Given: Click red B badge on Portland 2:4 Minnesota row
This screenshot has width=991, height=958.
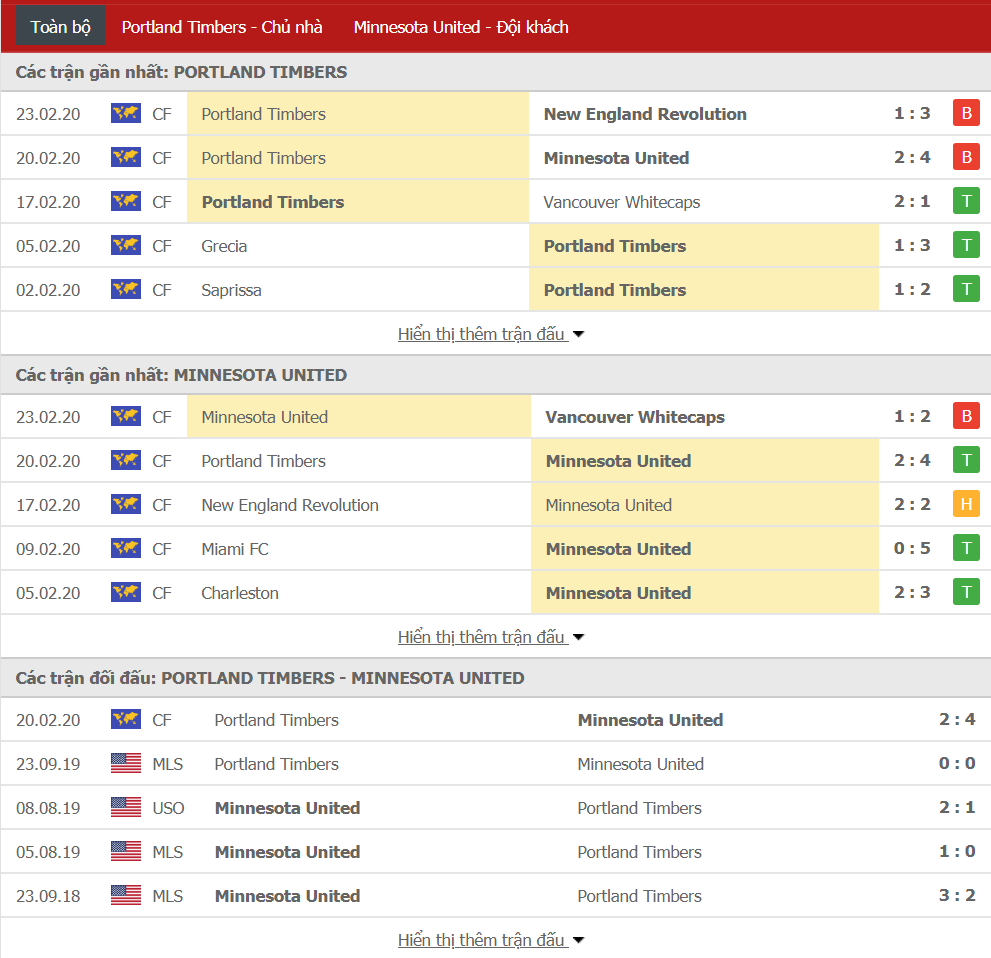Looking at the screenshot, I should click(966, 157).
